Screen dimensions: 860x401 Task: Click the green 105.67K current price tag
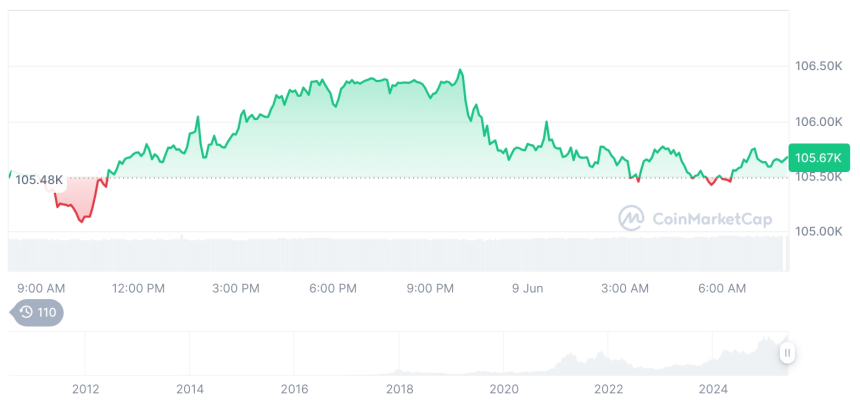coord(817,157)
